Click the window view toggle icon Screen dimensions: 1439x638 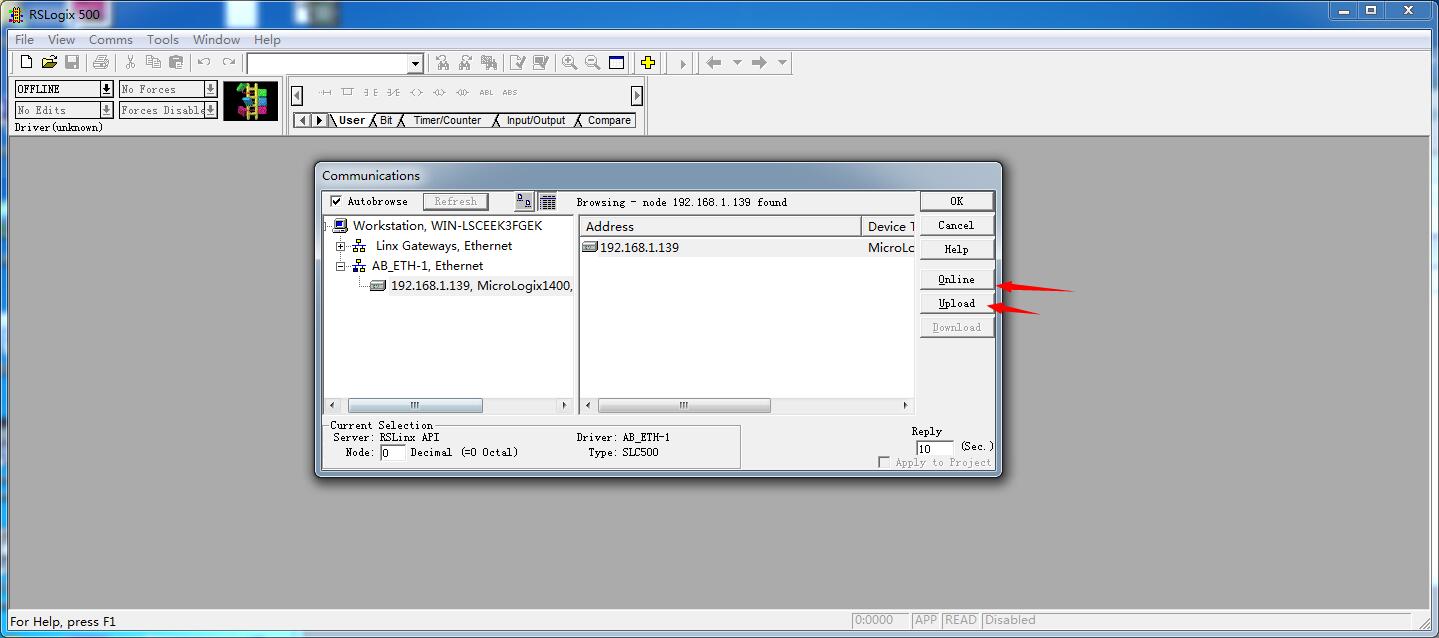tap(617, 62)
